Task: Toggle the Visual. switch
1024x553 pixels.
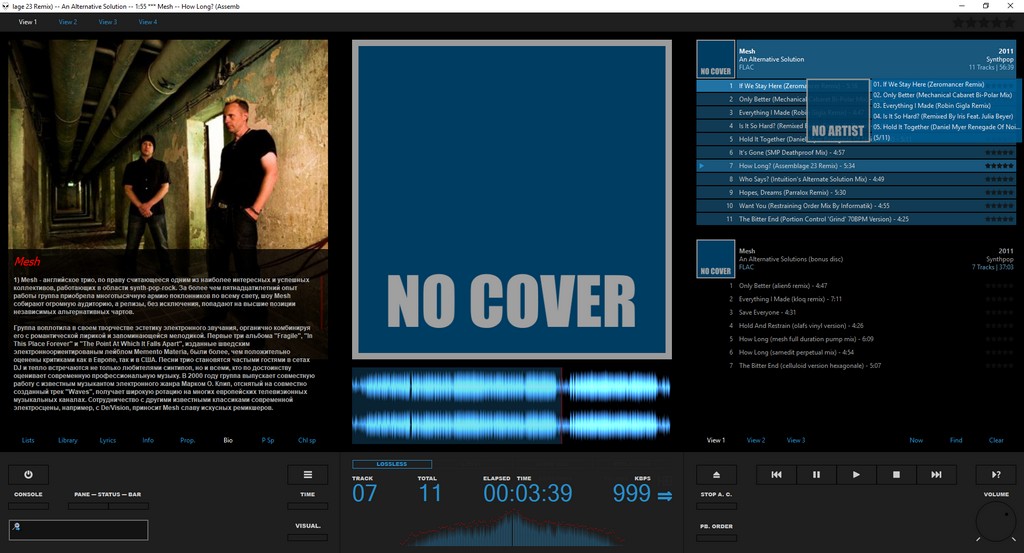Action: [307, 537]
